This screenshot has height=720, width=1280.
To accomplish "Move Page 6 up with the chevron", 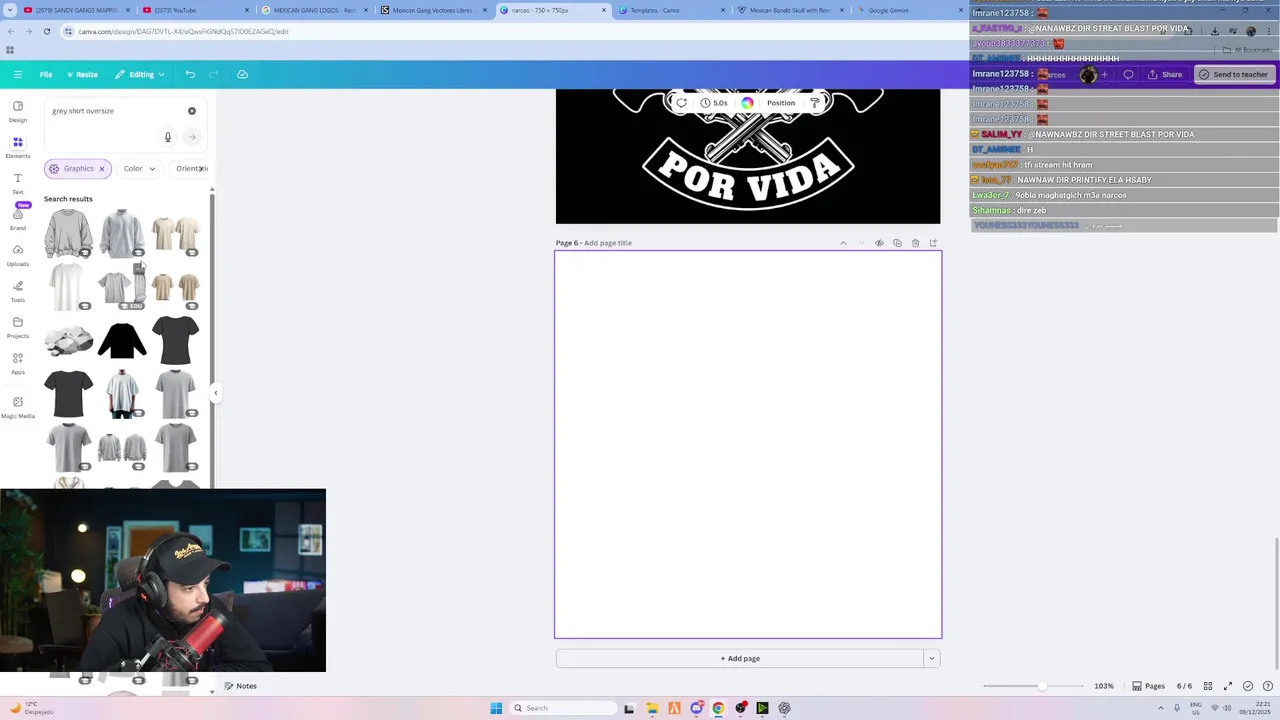I will point(843,243).
